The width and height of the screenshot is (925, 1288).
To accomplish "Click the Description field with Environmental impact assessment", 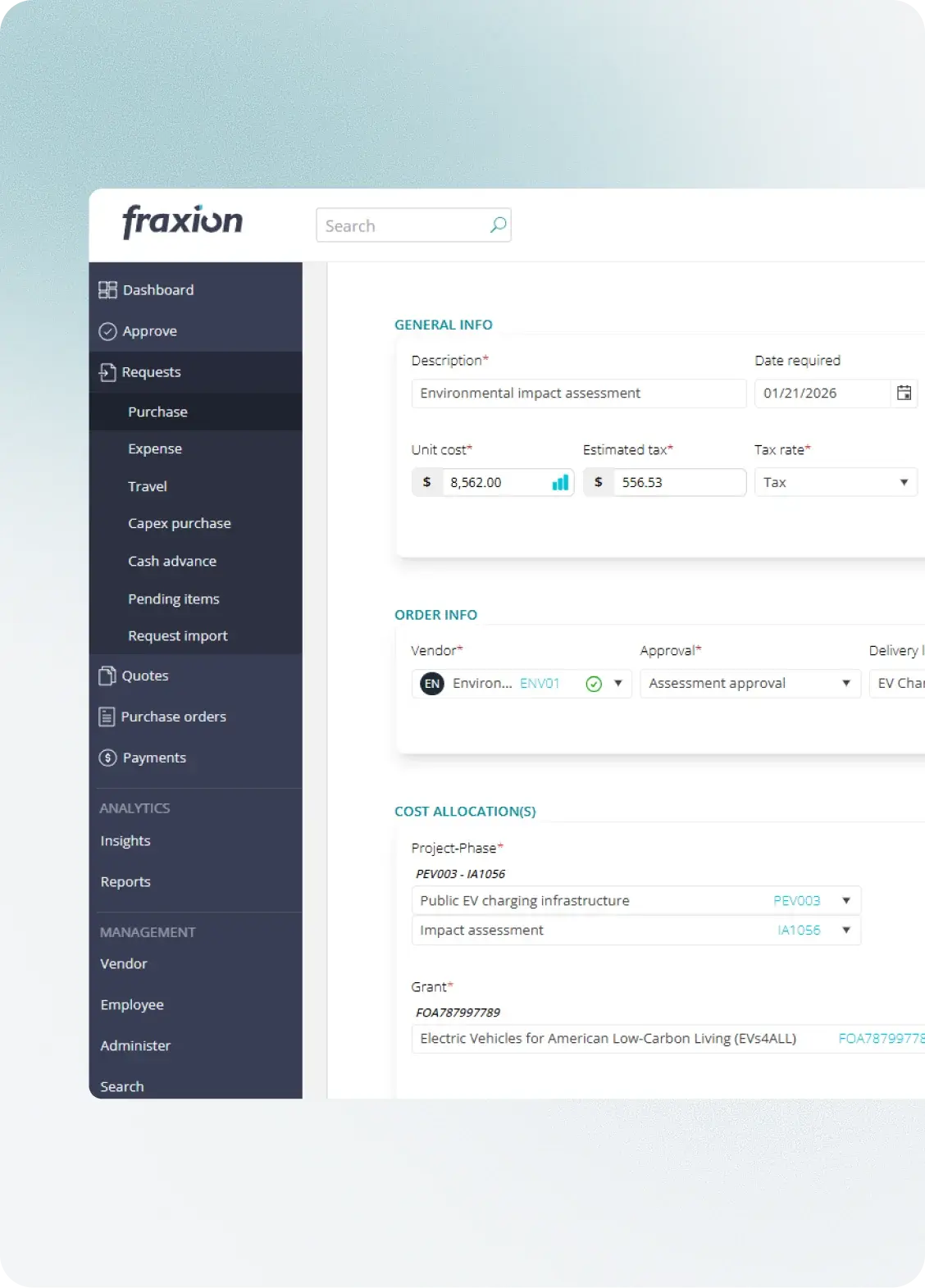I will (x=579, y=393).
